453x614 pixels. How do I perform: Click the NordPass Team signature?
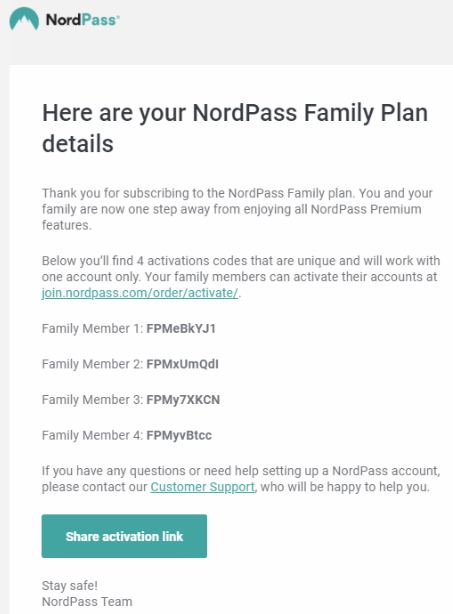pos(87,601)
